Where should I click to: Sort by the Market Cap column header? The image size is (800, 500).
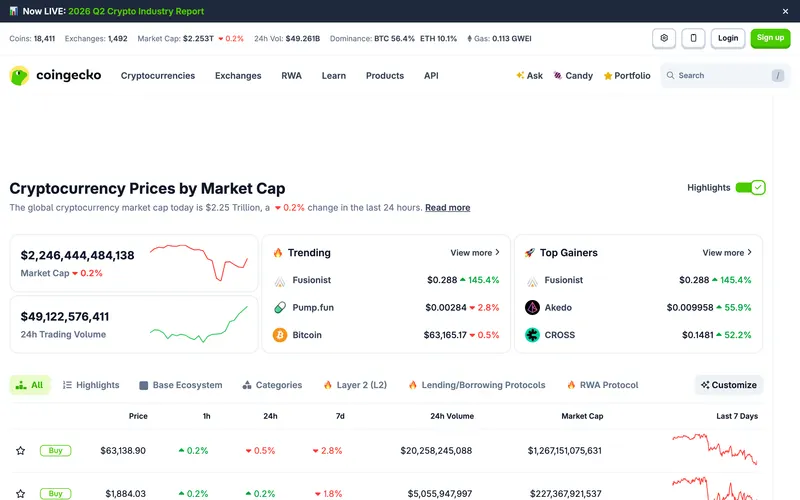pos(582,416)
